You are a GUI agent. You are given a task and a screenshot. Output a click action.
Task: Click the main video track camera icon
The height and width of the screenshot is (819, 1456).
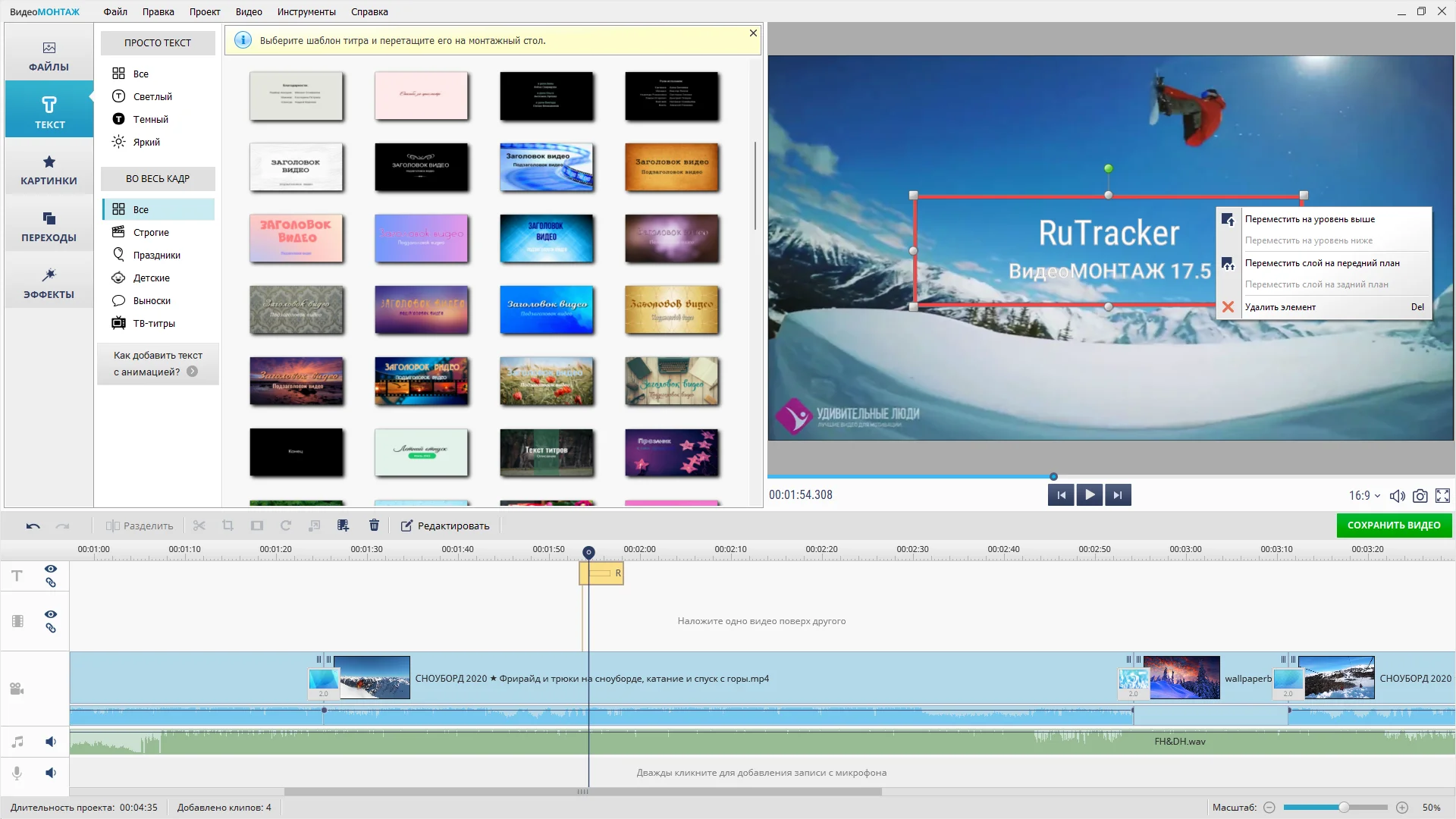coord(17,689)
